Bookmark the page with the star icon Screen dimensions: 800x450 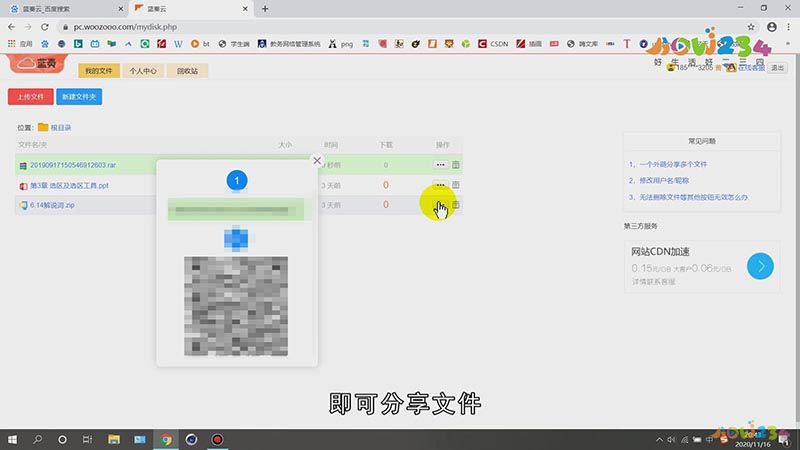pyautogui.click(x=751, y=27)
